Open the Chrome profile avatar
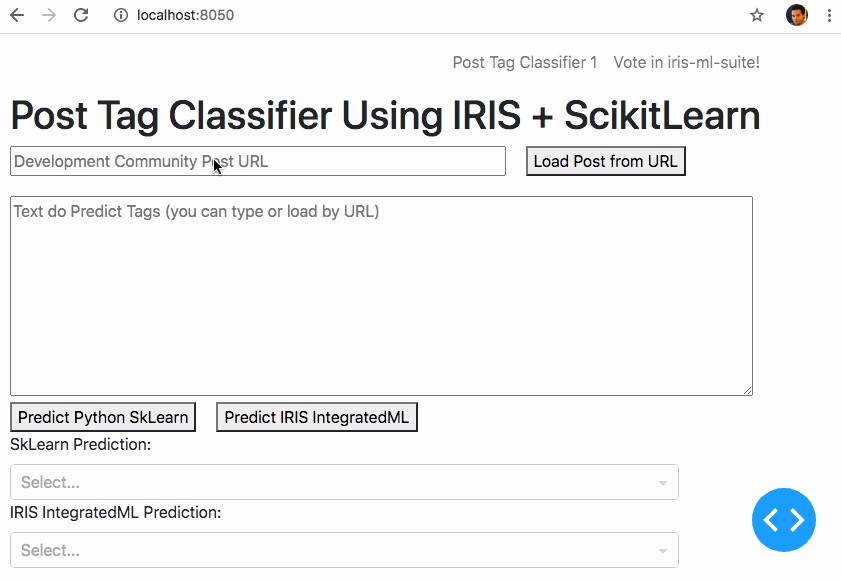The image size is (841, 582). click(796, 15)
